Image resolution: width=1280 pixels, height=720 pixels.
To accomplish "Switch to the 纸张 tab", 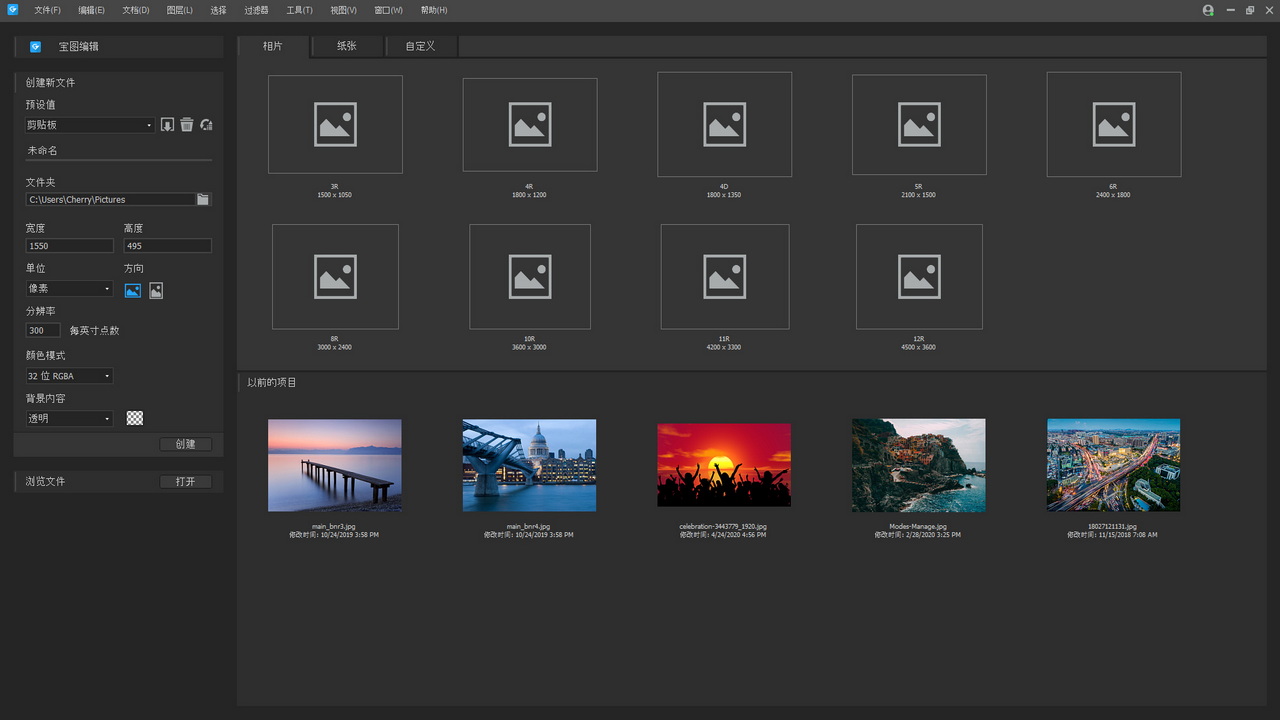I will click(346, 46).
